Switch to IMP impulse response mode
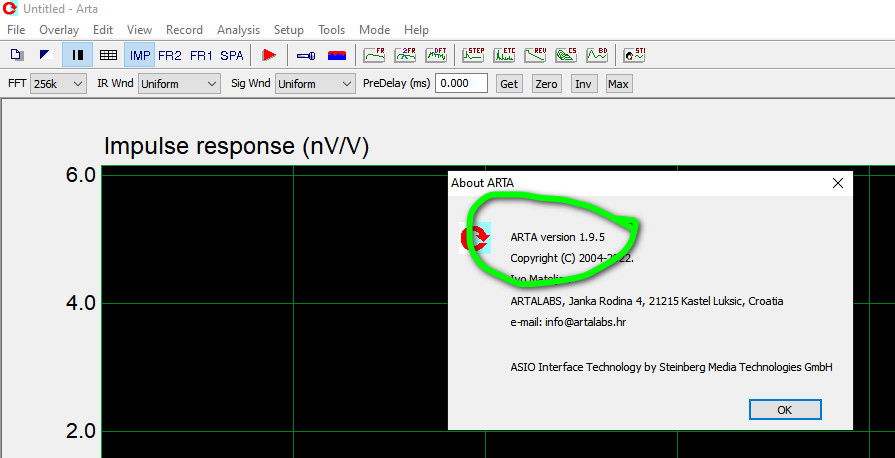This screenshot has width=895, height=458. pyautogui.click(x=140, y=55)
